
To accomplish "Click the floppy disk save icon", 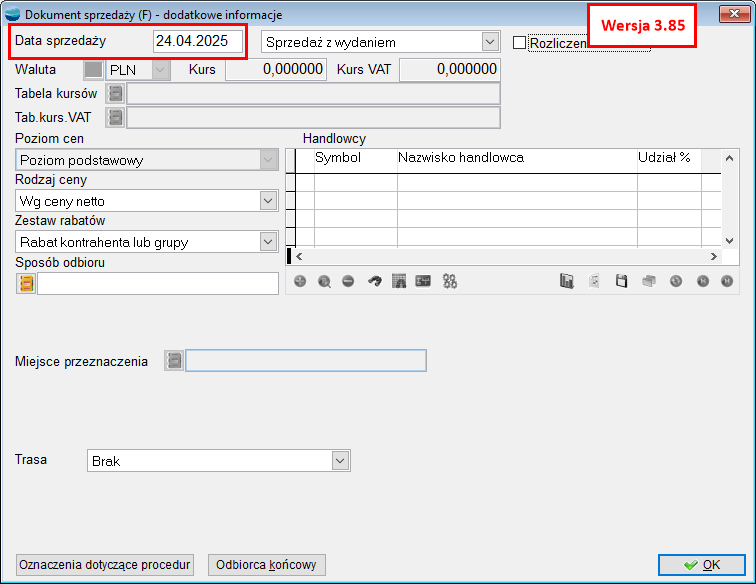I will (x=621, y=282).
